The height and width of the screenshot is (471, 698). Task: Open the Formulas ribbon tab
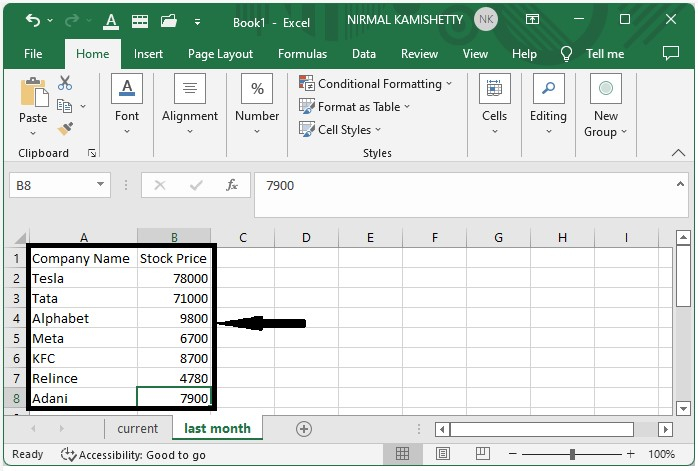click(302, 54)
